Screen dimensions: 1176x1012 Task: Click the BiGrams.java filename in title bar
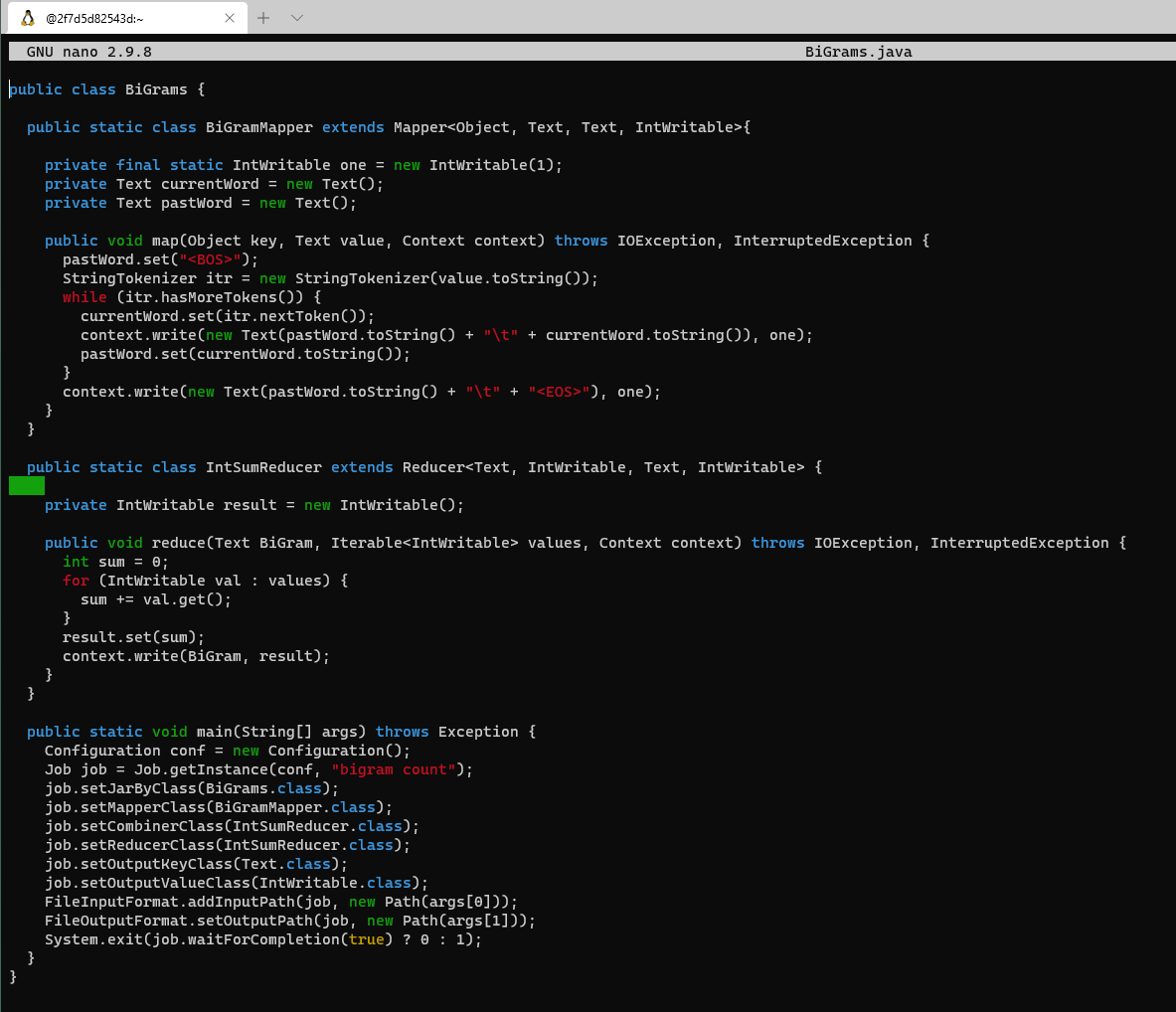pos(858,52)
